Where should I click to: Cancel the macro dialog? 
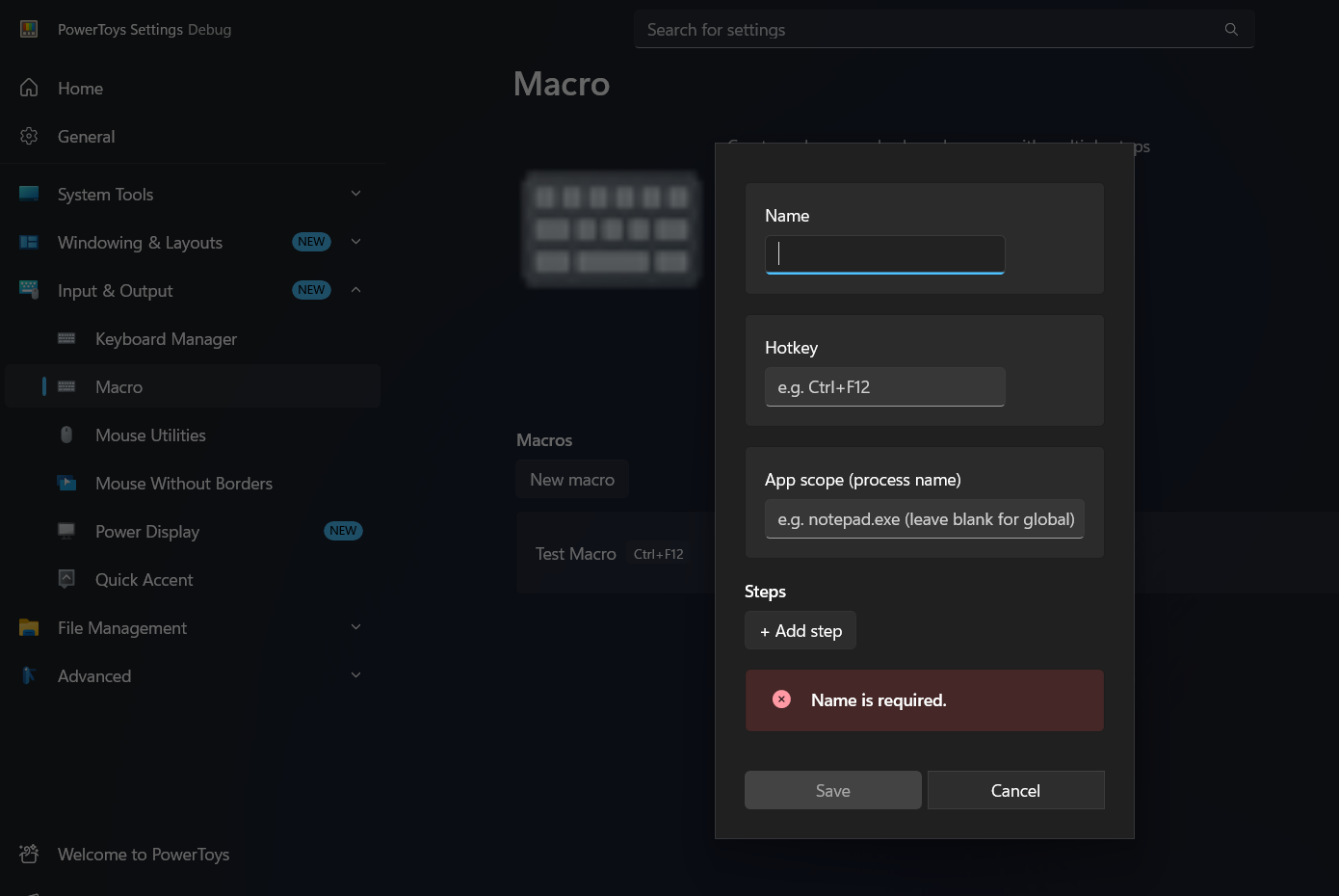click(x=1016, y=790)
